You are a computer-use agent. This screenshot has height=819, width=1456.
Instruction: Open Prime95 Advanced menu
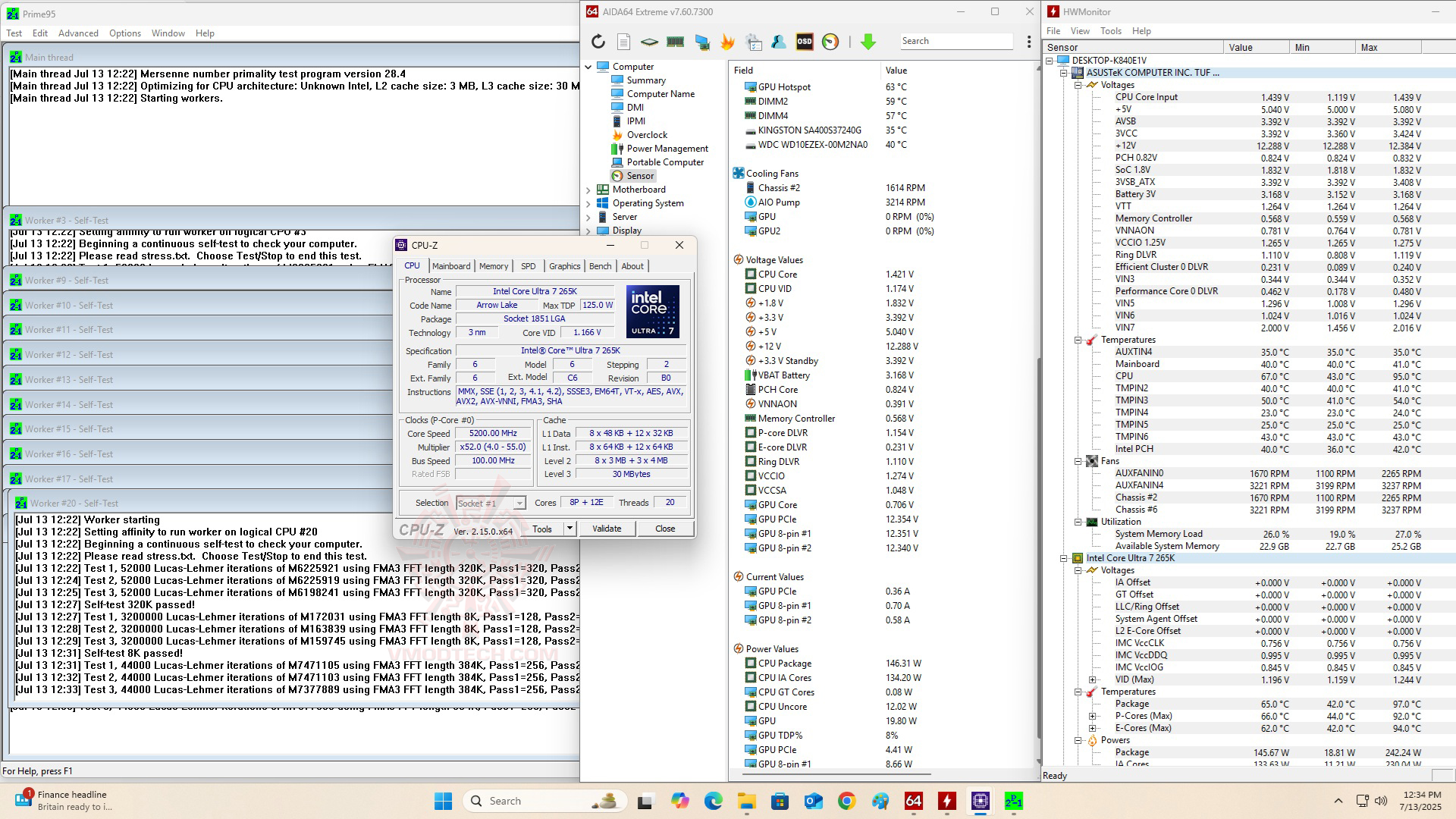pos(78,33)
